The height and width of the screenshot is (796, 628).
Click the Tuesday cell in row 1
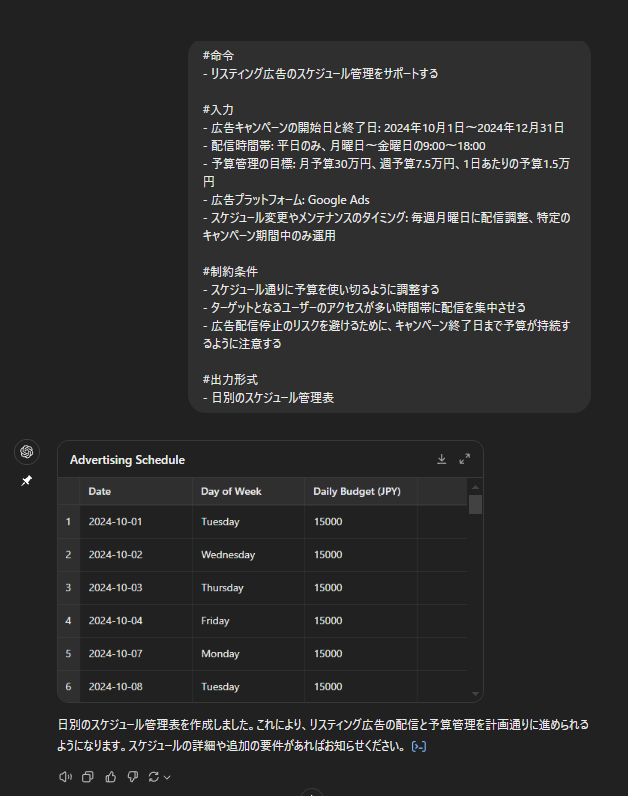click(x=248, y=522)
